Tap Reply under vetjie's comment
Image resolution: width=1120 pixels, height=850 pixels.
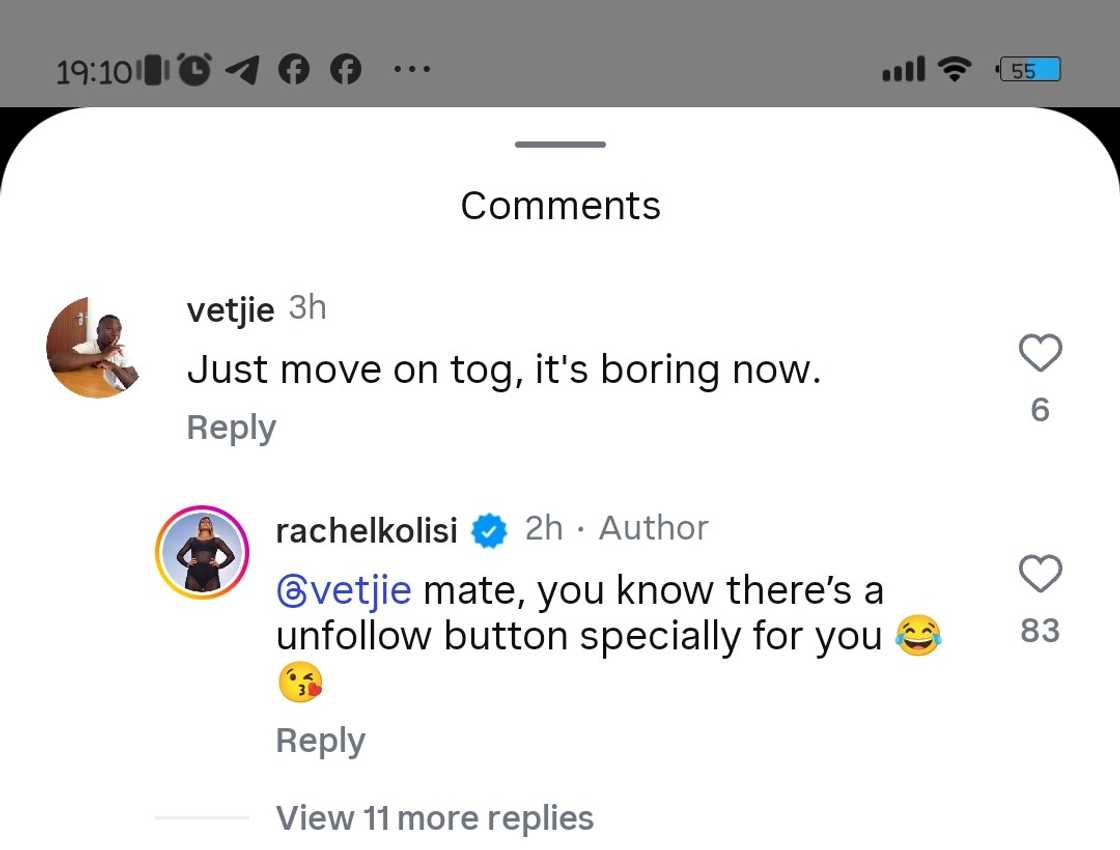231,428
